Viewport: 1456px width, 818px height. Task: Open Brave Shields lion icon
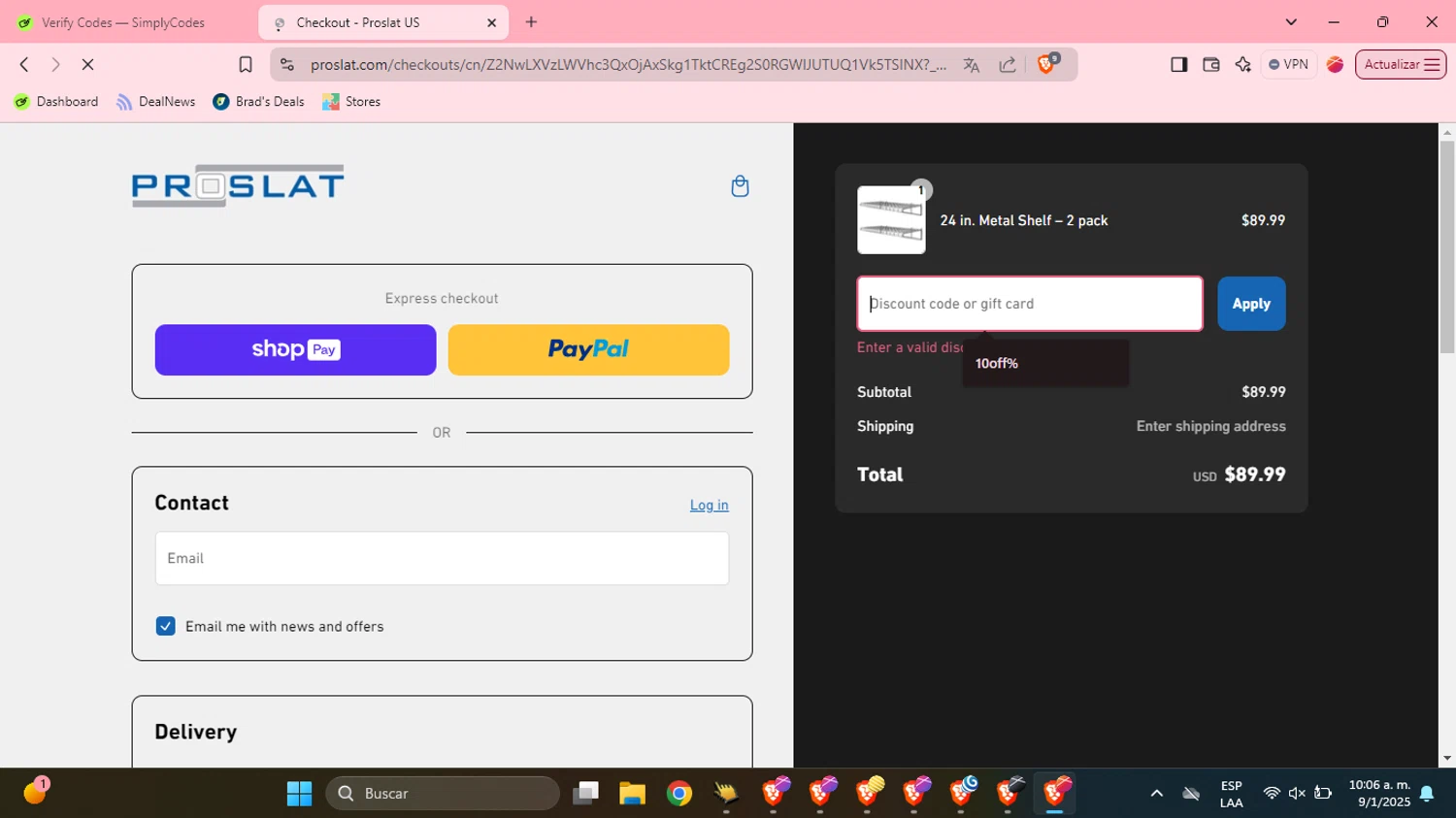pos(1047,64)
